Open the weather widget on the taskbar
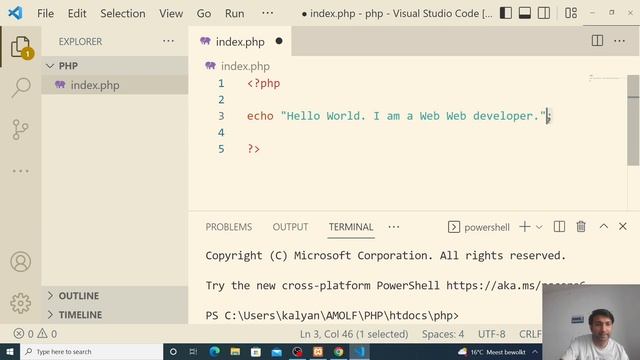This screenshot has height=360, width=640. 491,351
